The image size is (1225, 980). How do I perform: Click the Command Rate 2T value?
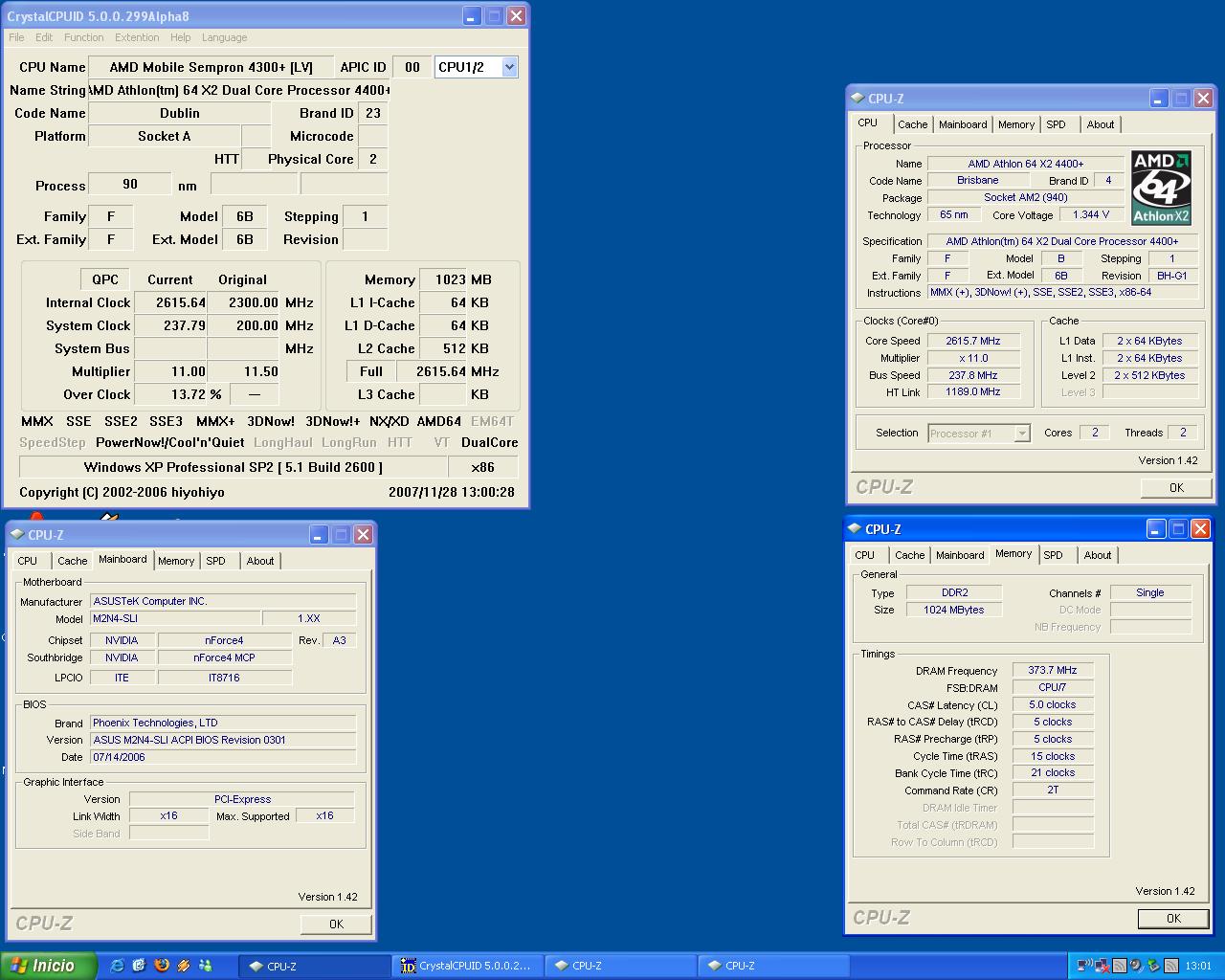(1053, 791)
